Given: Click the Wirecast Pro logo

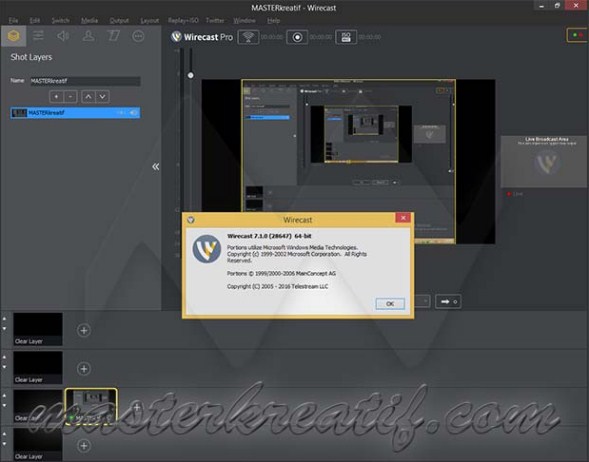Looking at the screenshot, I should click(202, 37).
